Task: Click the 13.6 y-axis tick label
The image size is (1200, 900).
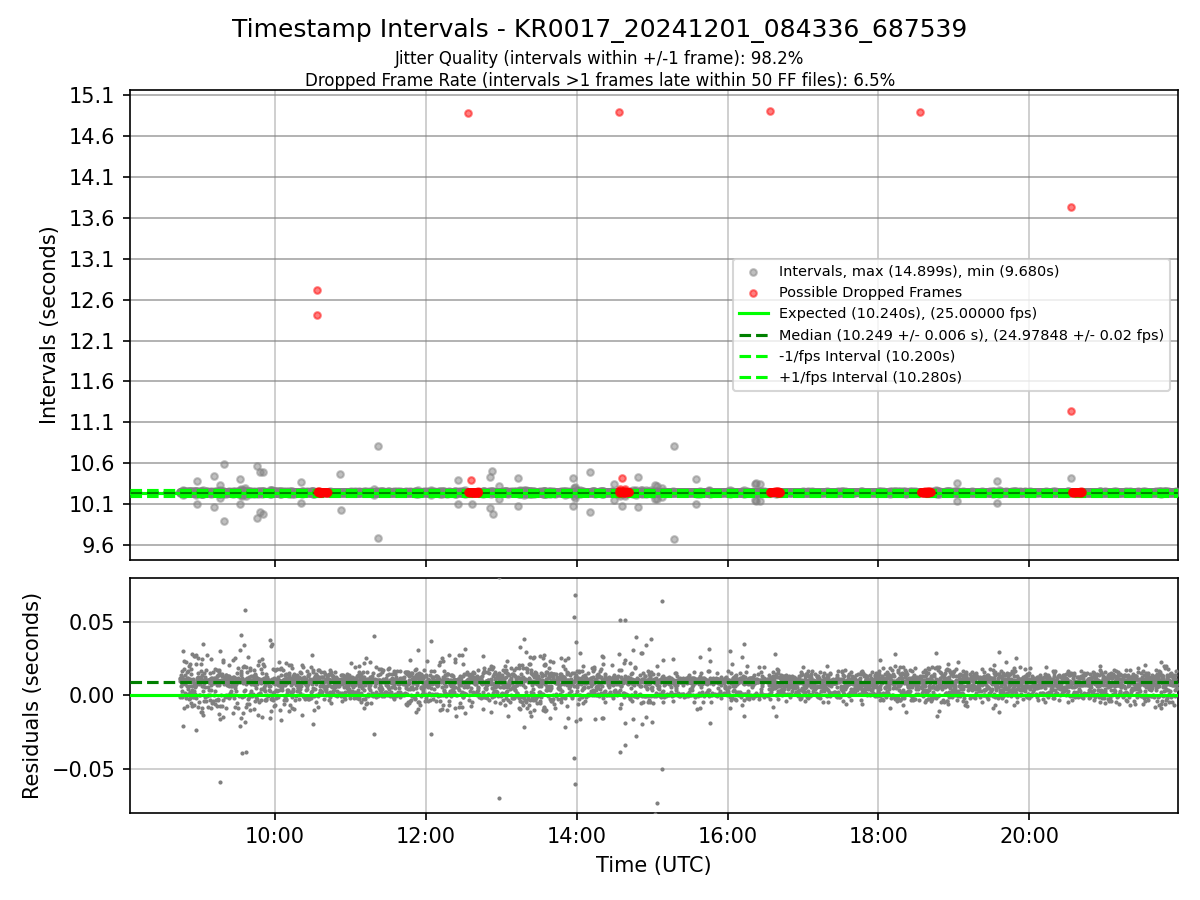Action: click(x=92, y=219)
